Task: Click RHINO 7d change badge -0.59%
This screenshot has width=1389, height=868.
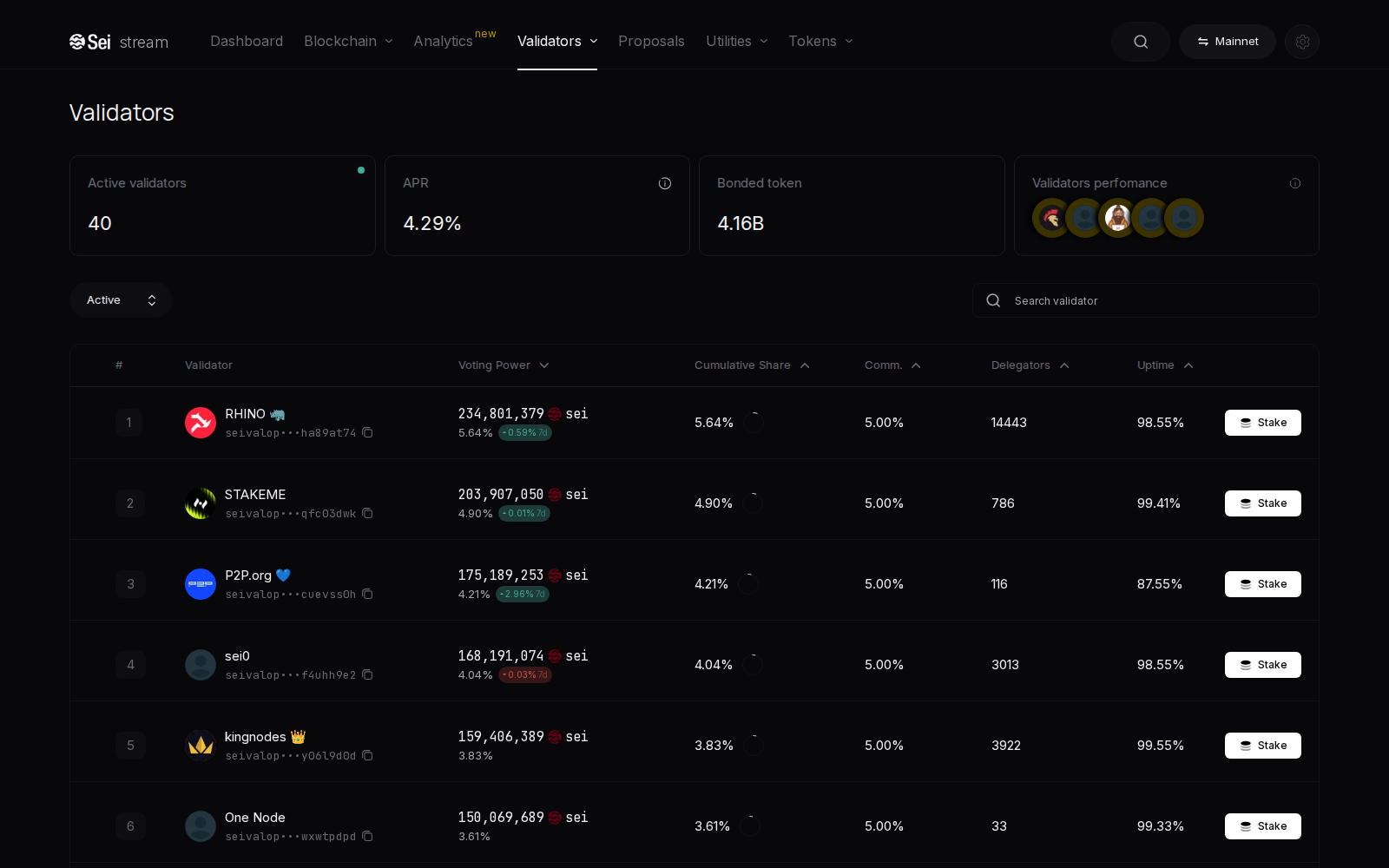Action: tap(525, 432)
